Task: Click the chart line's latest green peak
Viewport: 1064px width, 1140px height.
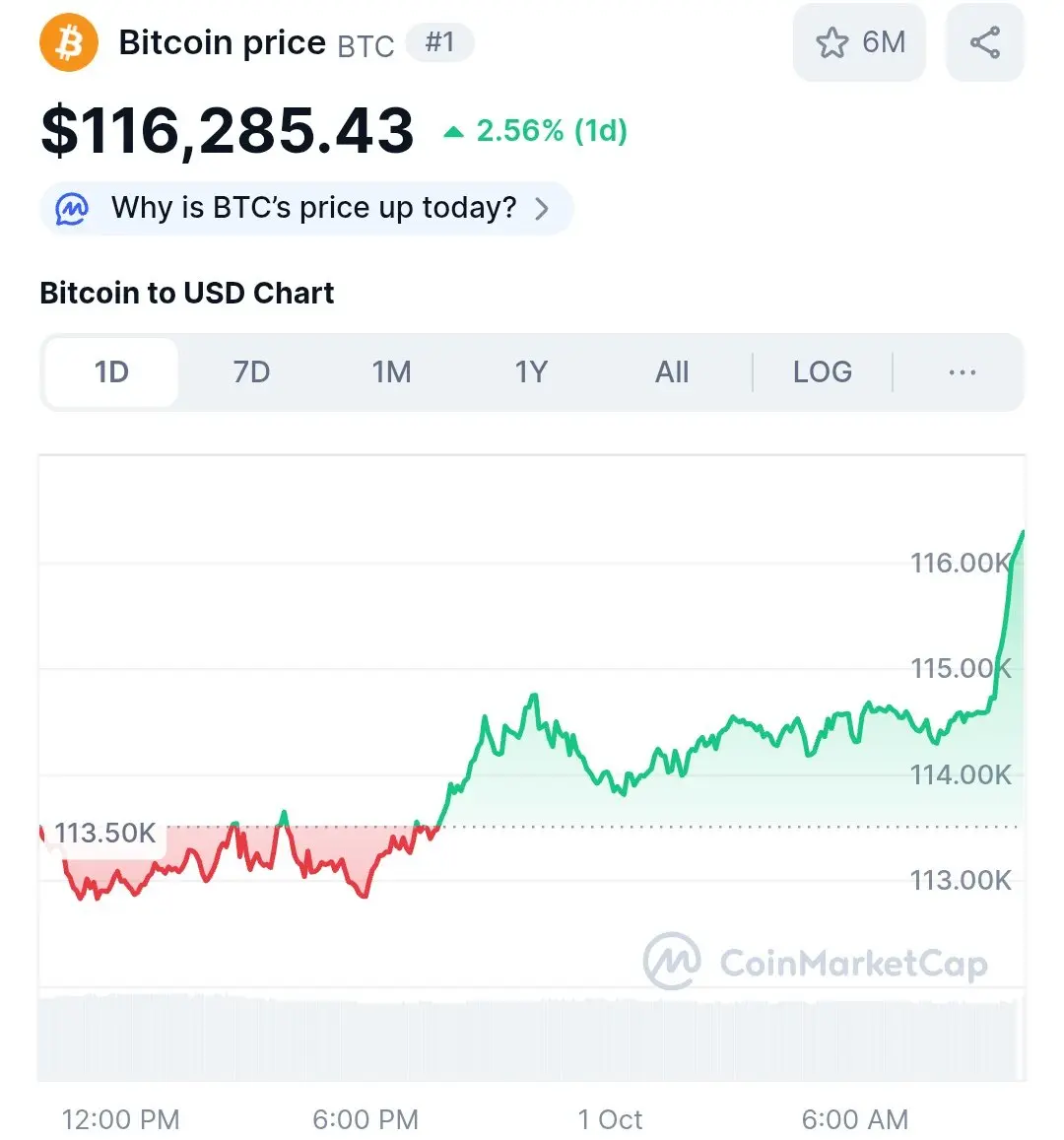Action: [1023, 533]
